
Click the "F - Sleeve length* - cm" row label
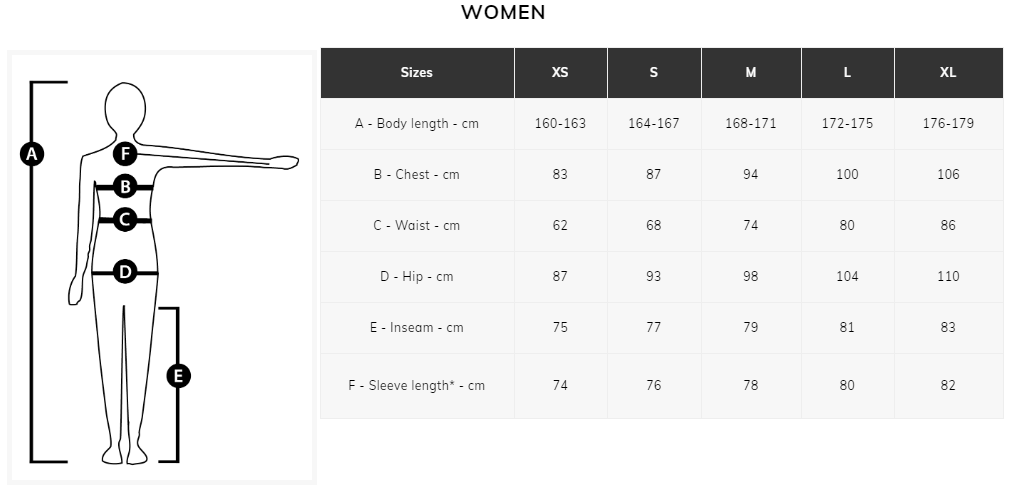pyautogui.click(x=416, y=386)
